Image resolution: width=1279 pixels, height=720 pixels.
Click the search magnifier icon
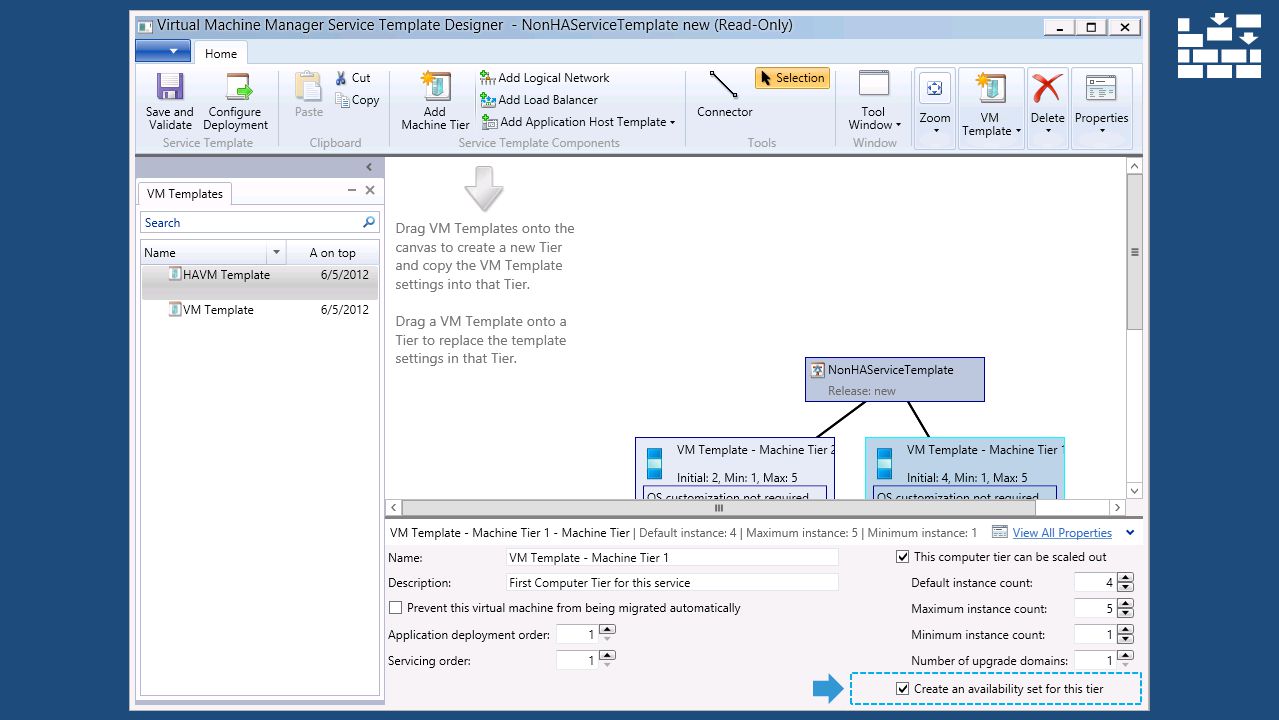[369, 222]
